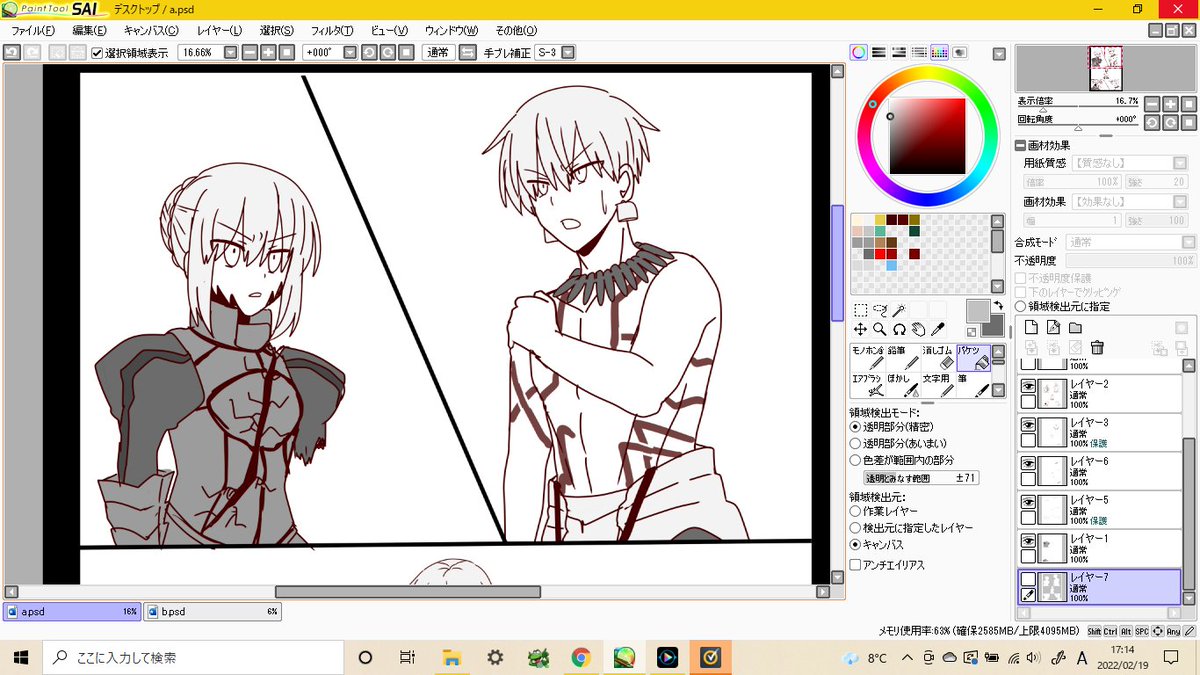Select 色差が範囲内の部分 radio option
Image resolution: width=1200 pixels, height=675 pixels.
coord(855,460)
